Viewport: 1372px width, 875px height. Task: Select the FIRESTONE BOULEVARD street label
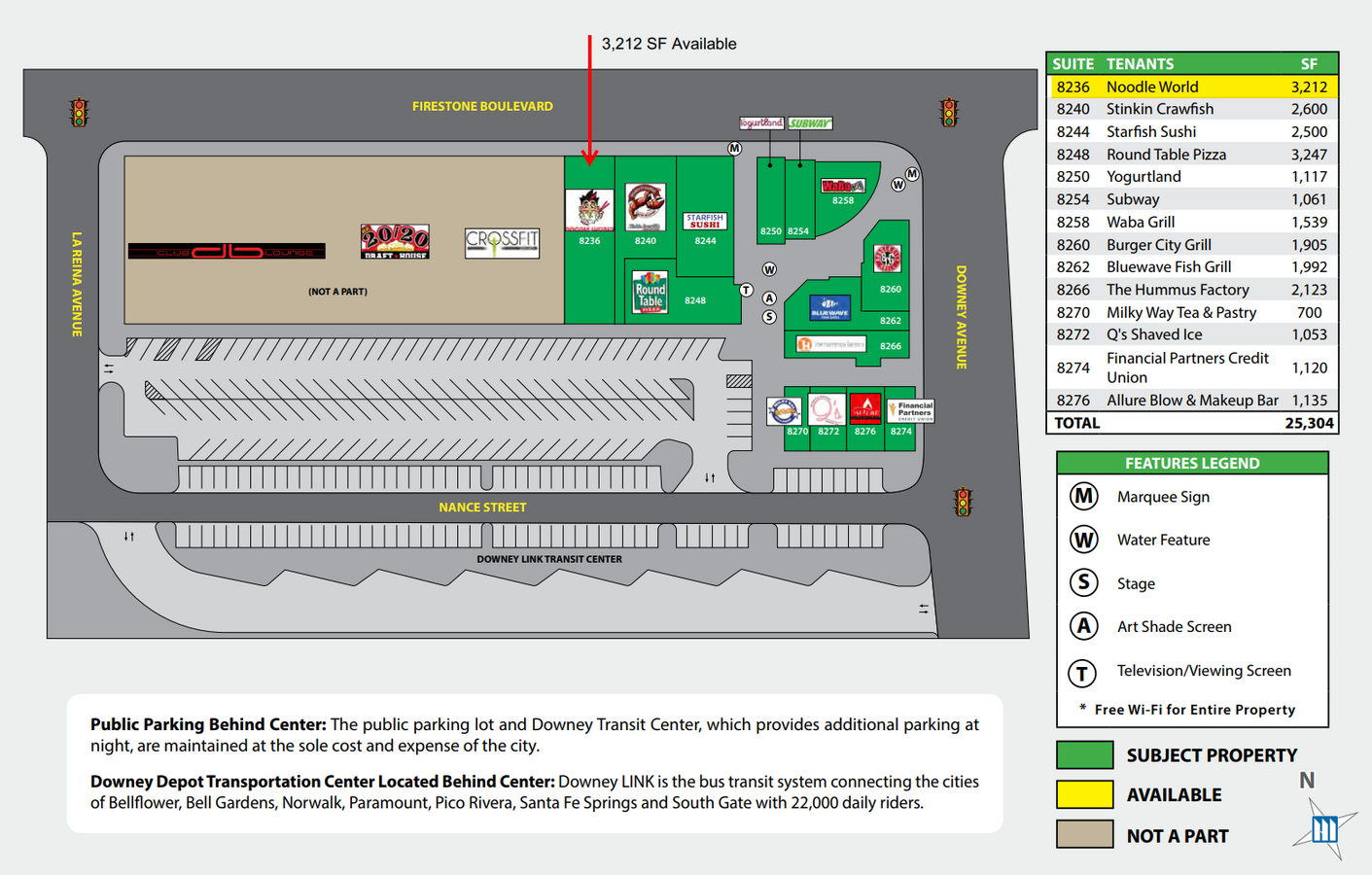point(482,106)
